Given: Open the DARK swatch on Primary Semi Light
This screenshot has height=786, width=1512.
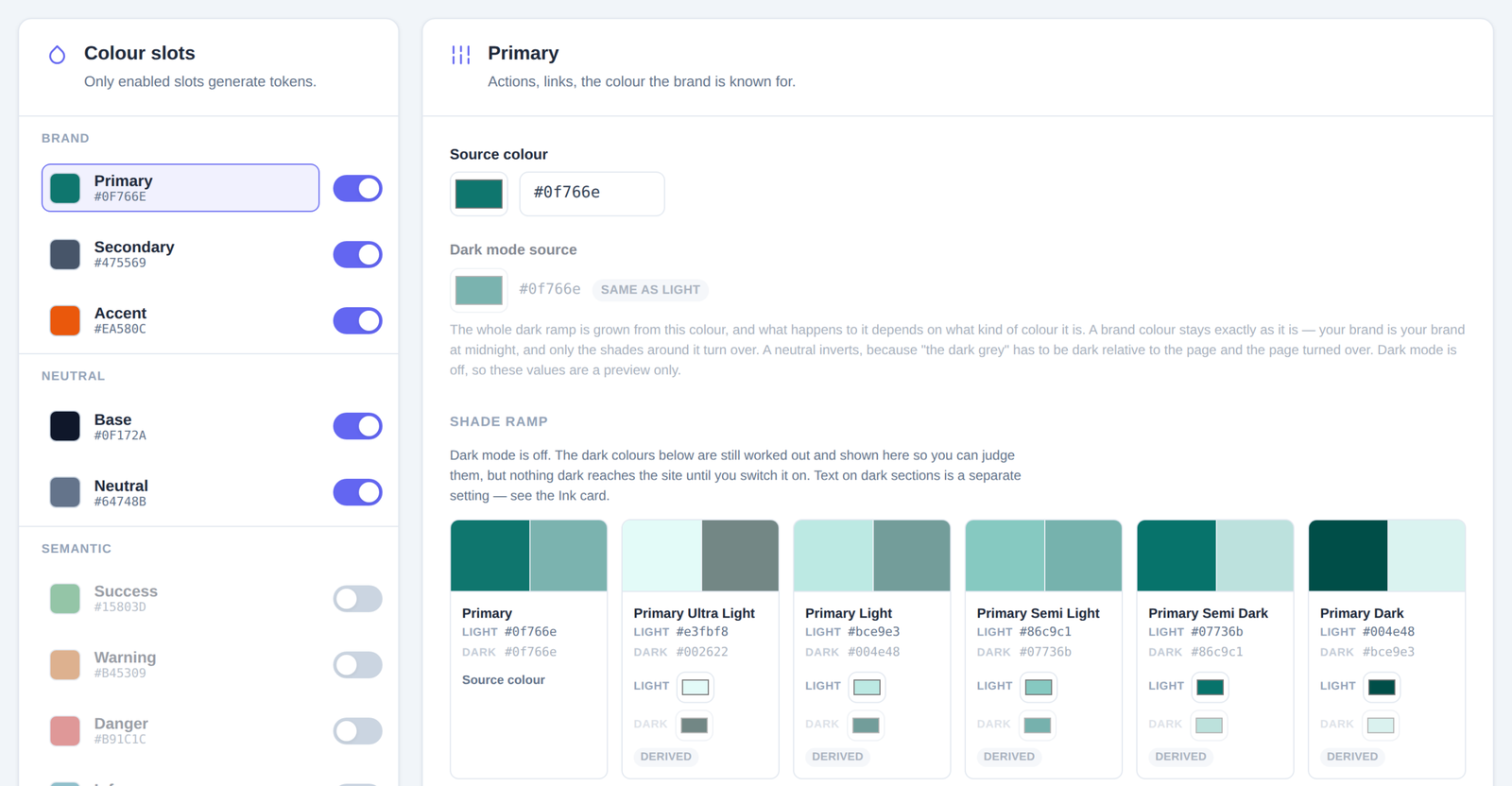Looking at the screenshot, I should (x=1038, y=726).
